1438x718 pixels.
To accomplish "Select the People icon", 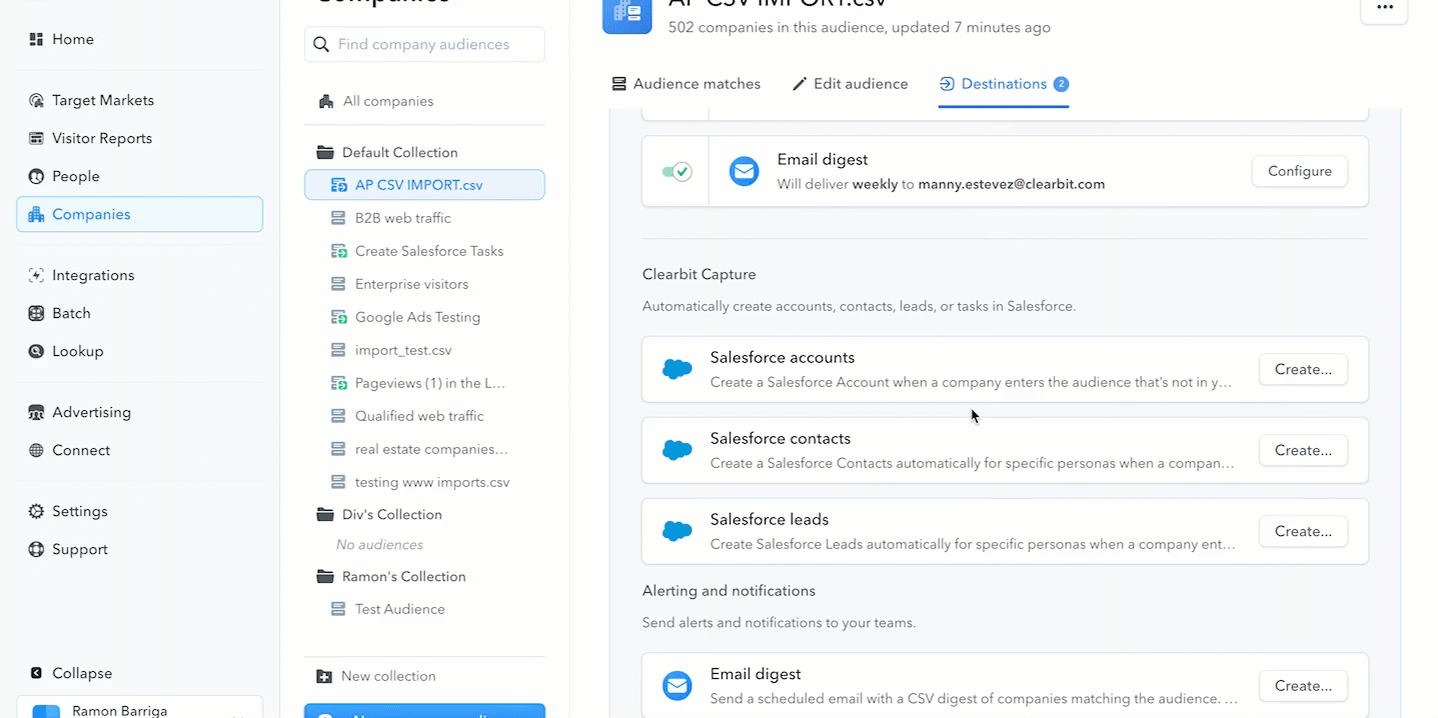I will pos(37,176).
